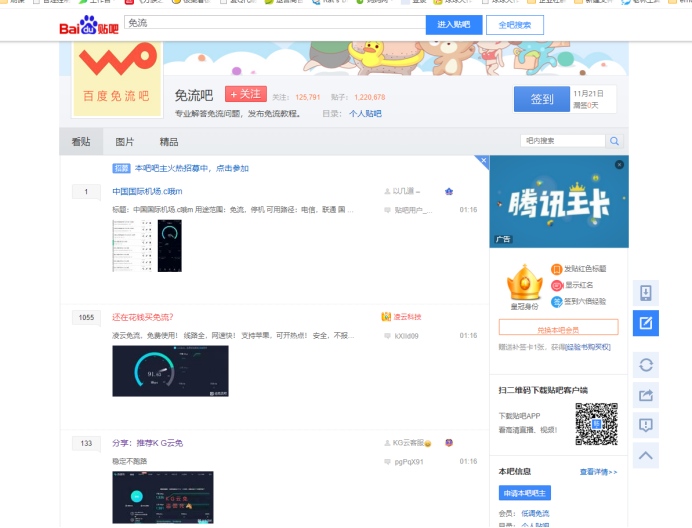Open the post 还在花钱买免流?
This screenshot has height=528, width=692.
142,317
